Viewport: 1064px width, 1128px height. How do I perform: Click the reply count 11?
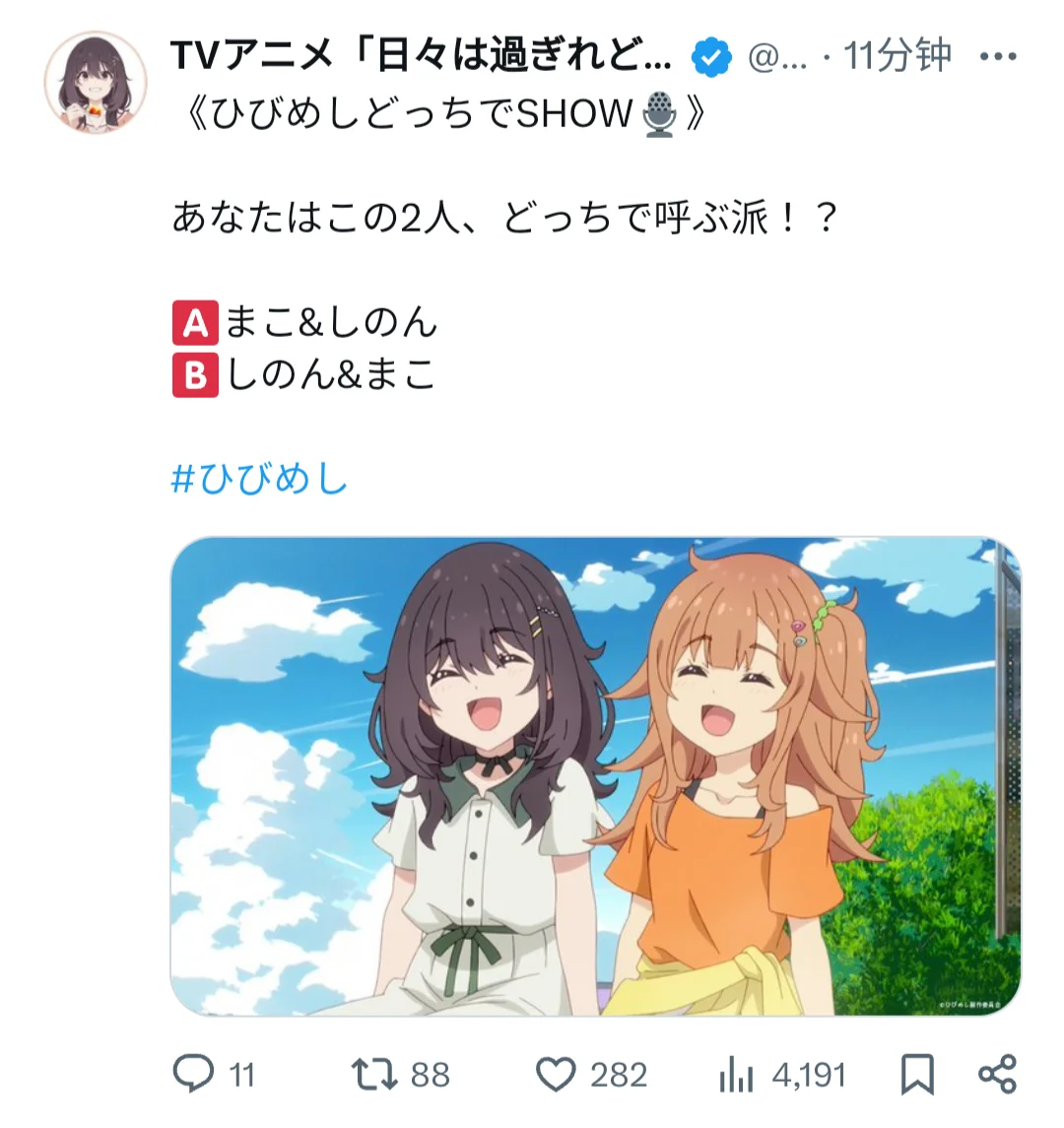(242, 1076)
